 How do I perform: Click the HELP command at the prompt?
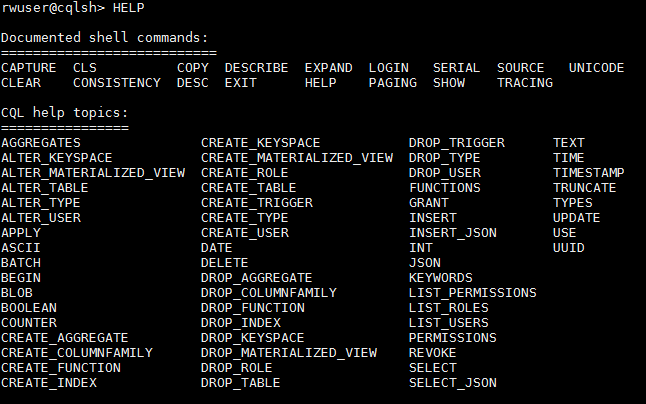[129, 8]
